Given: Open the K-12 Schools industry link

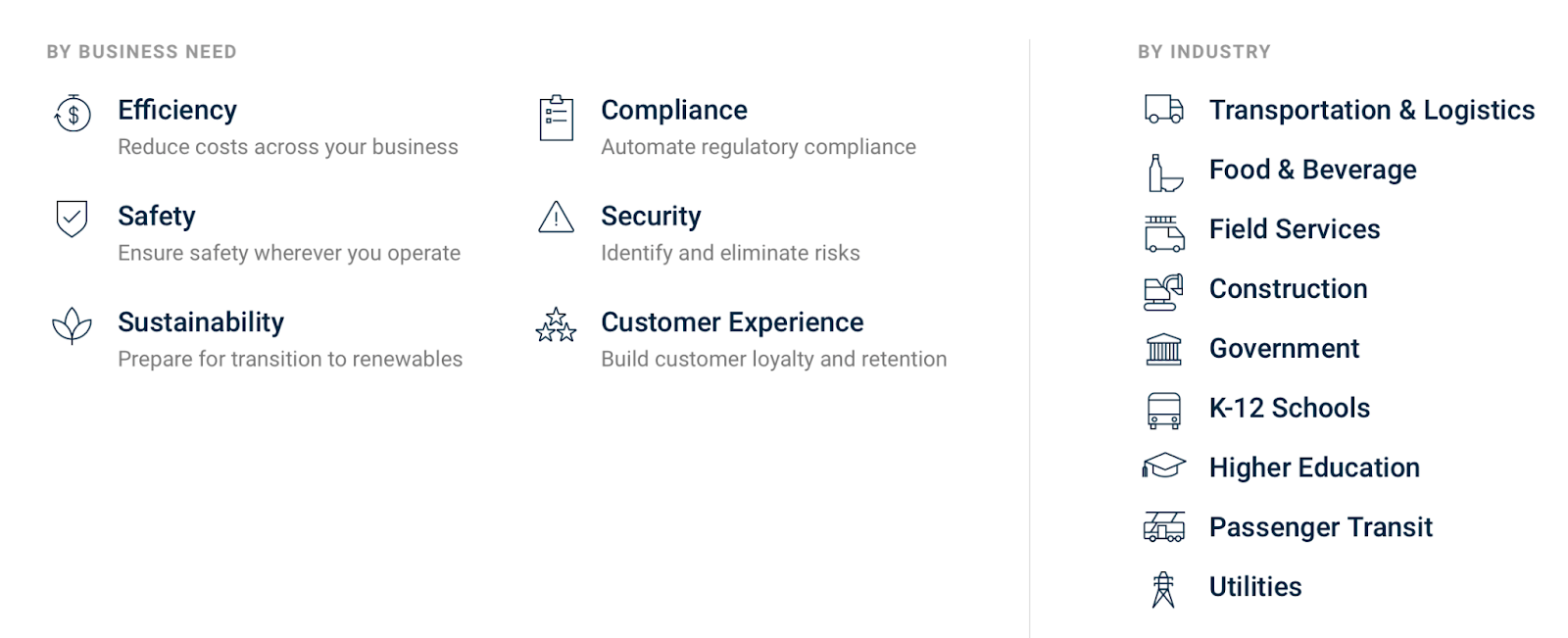Looking at the screenshot, I should [1289, 408].
